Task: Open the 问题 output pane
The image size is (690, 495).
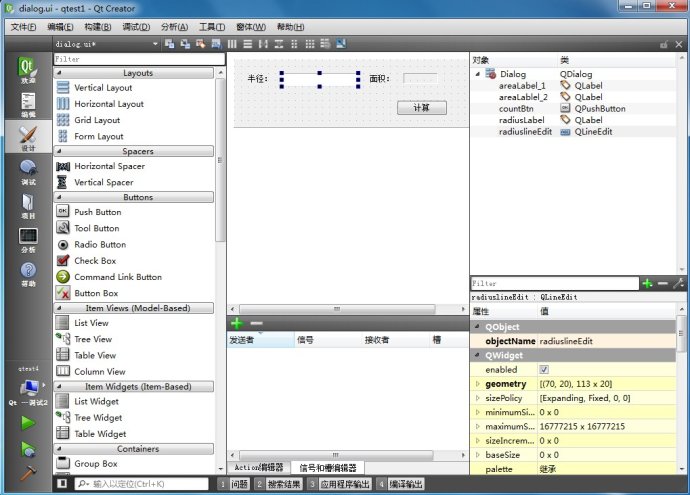Action: [235, 484]
